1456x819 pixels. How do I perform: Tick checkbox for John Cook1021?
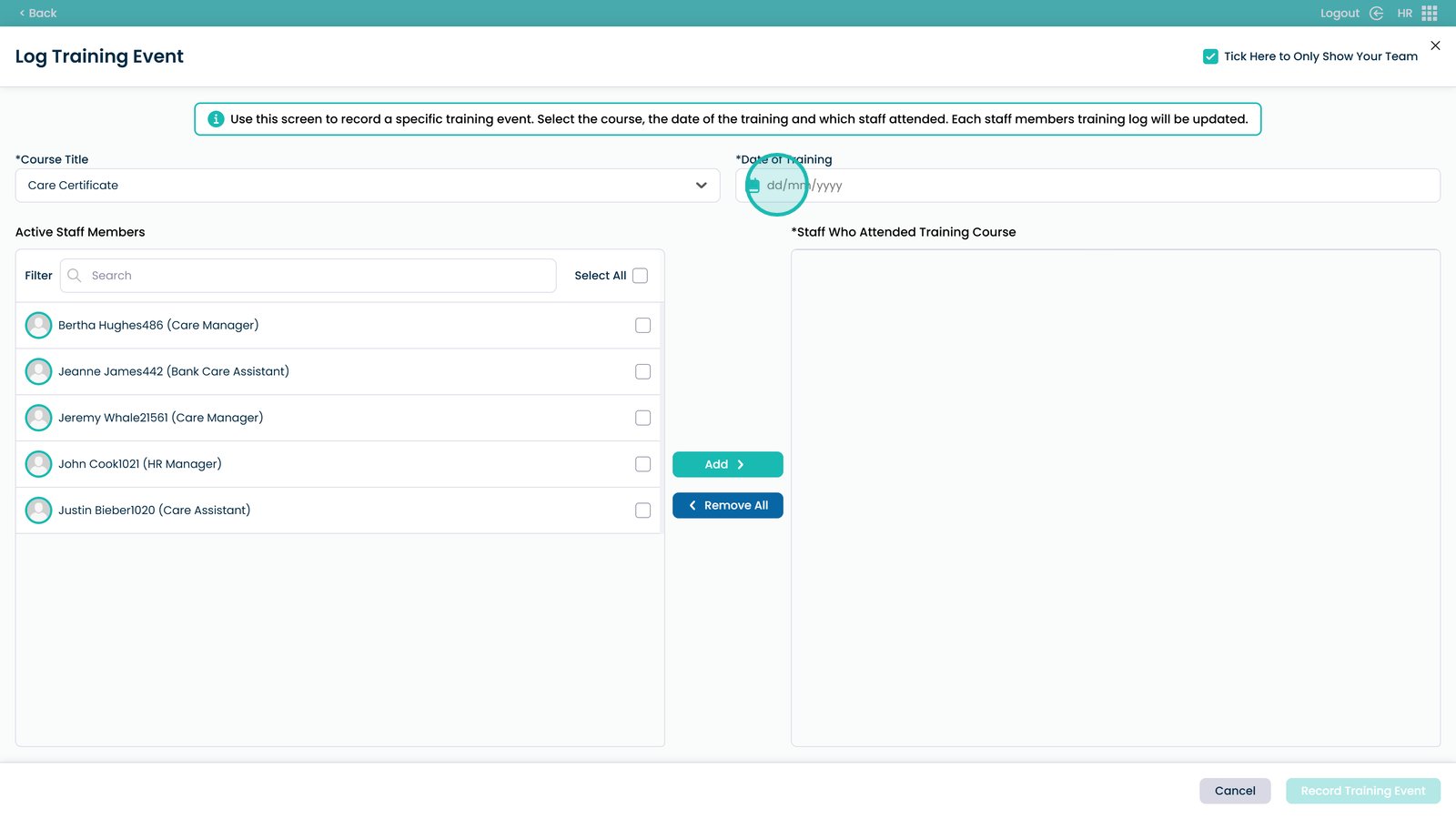point(642,464)
